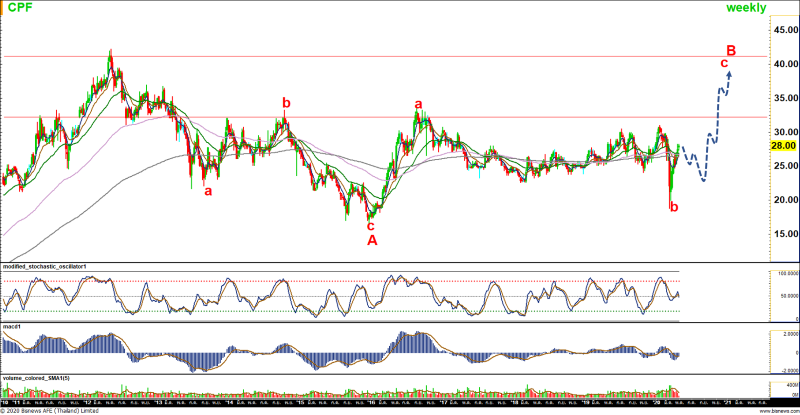
Task: Select red c label below wave B
Action: point(724,64)
